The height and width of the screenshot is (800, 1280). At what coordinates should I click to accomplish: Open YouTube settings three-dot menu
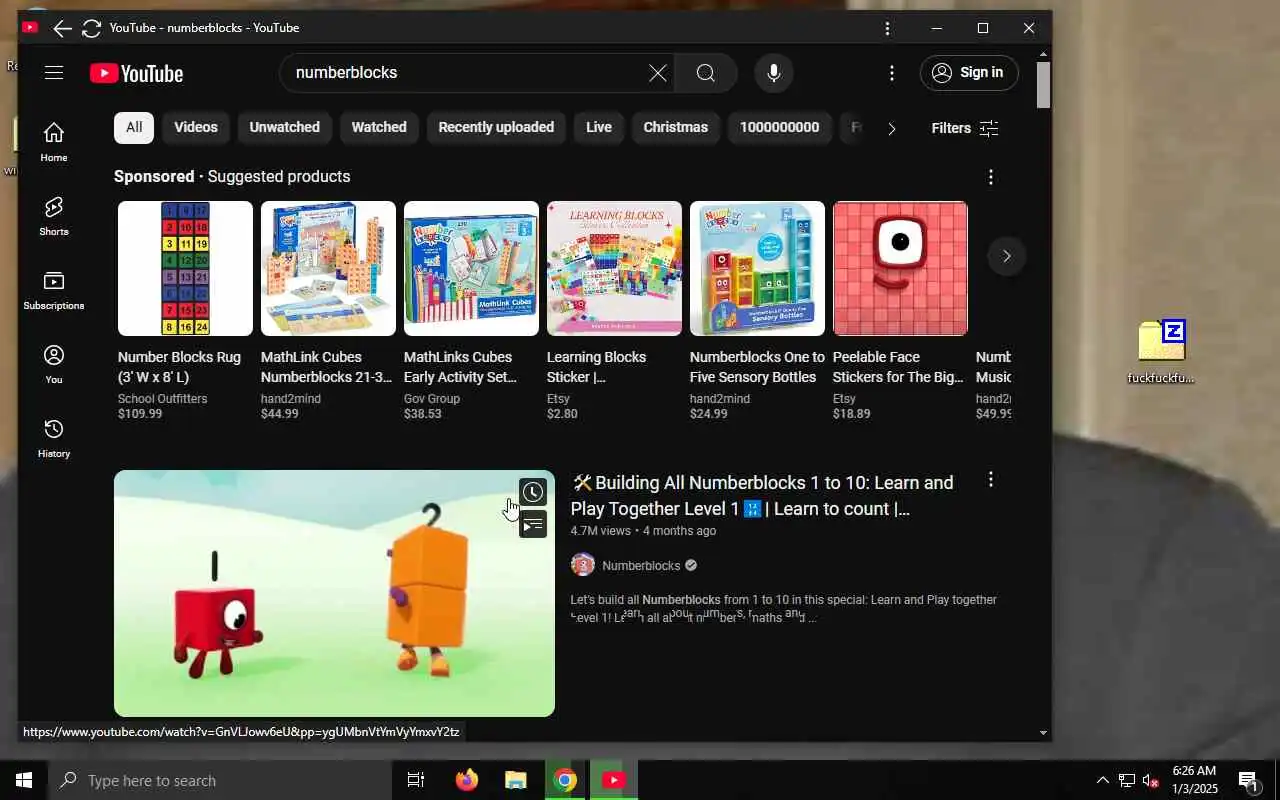pyautogui.click(x=892, y=73)
